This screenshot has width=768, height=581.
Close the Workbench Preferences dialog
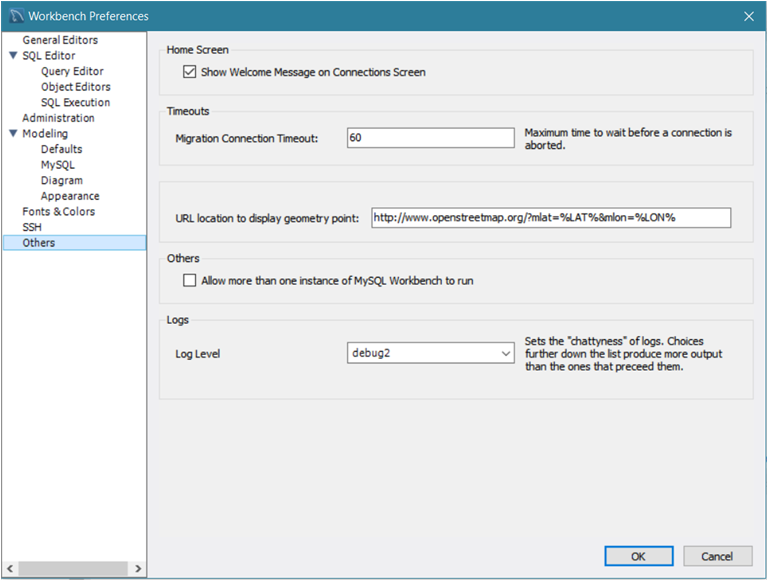748,16
